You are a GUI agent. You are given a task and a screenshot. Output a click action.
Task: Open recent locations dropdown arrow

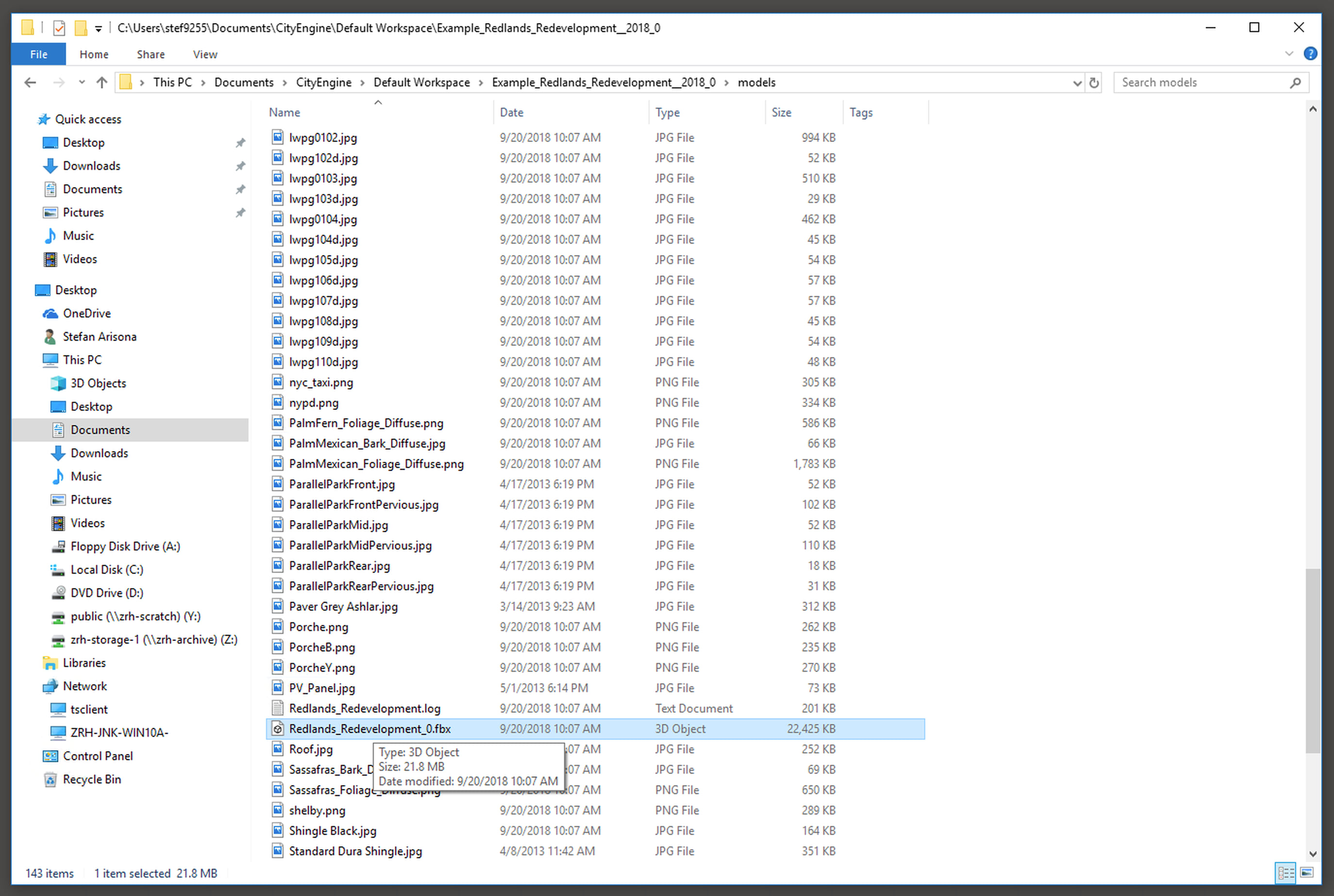point(82,83)
